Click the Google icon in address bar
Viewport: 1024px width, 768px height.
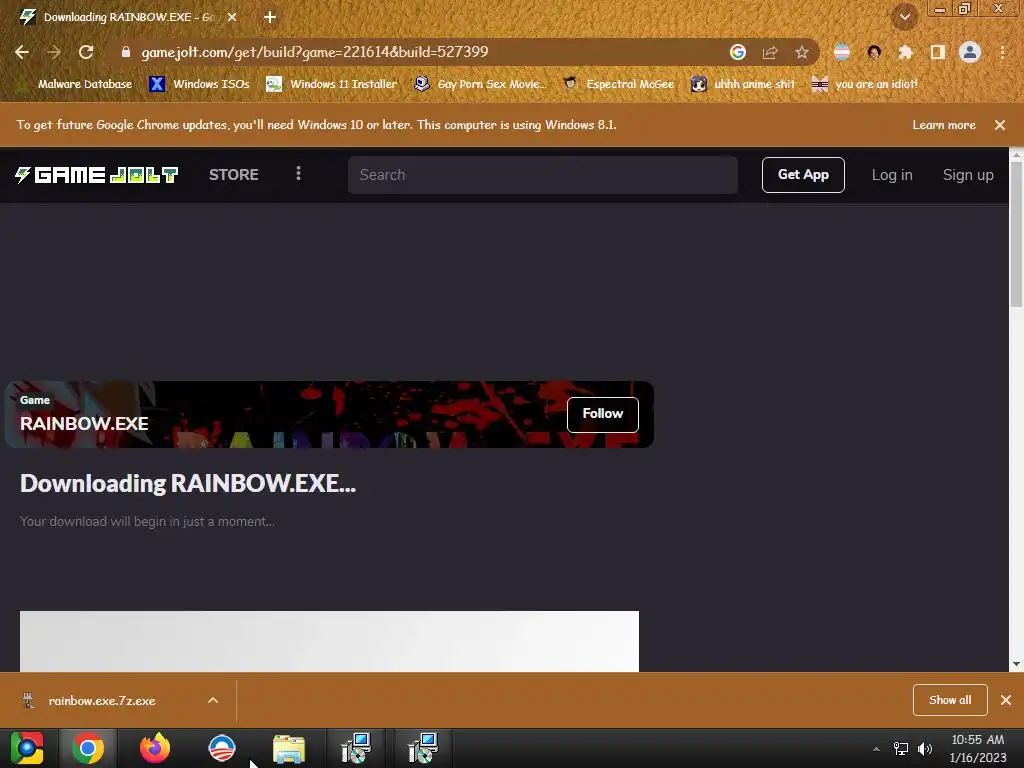point(737,52)
